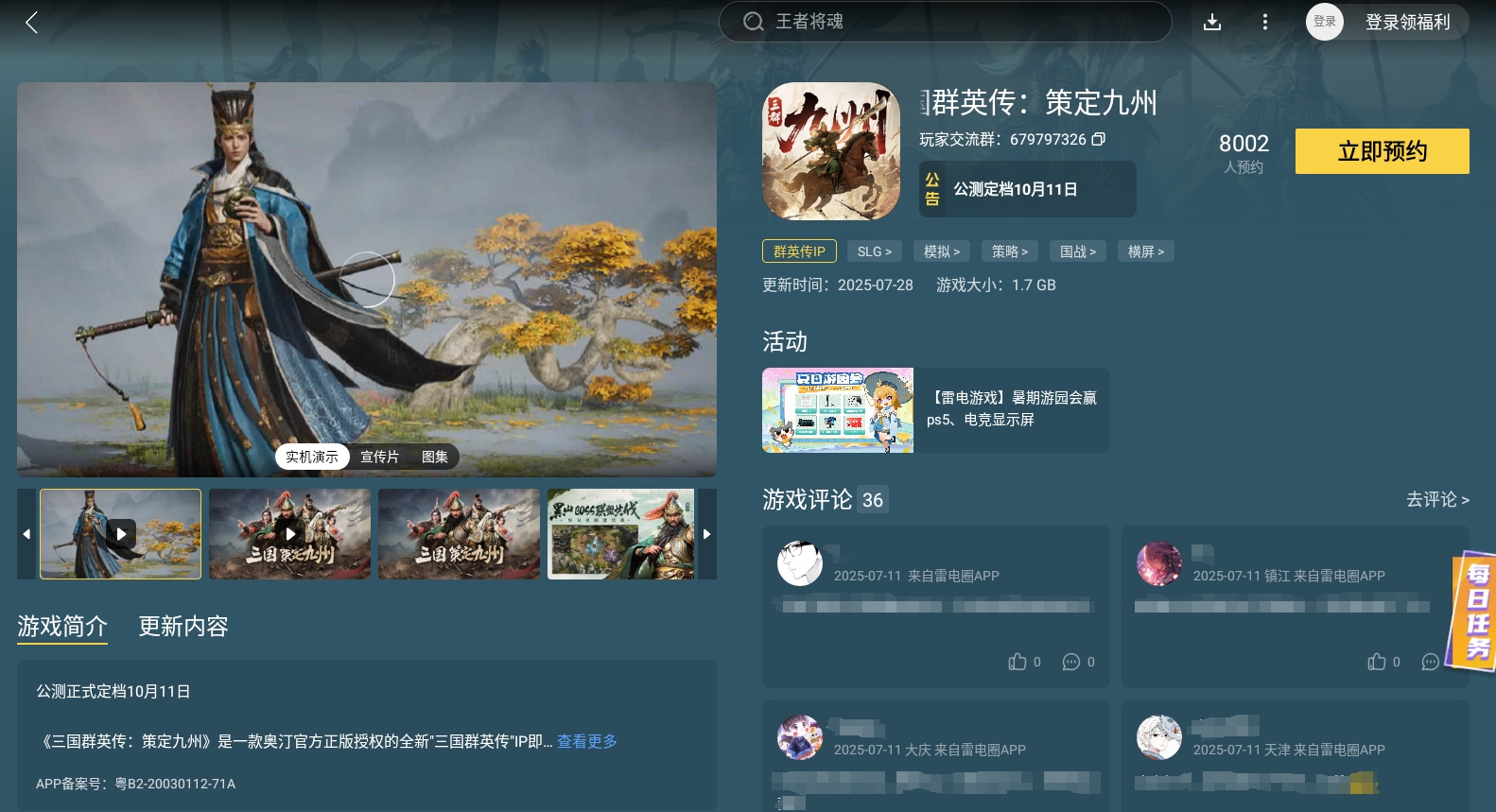Click the first reviewer's avatar
The height and width of the screenshot is (812, 1496).
800,564
